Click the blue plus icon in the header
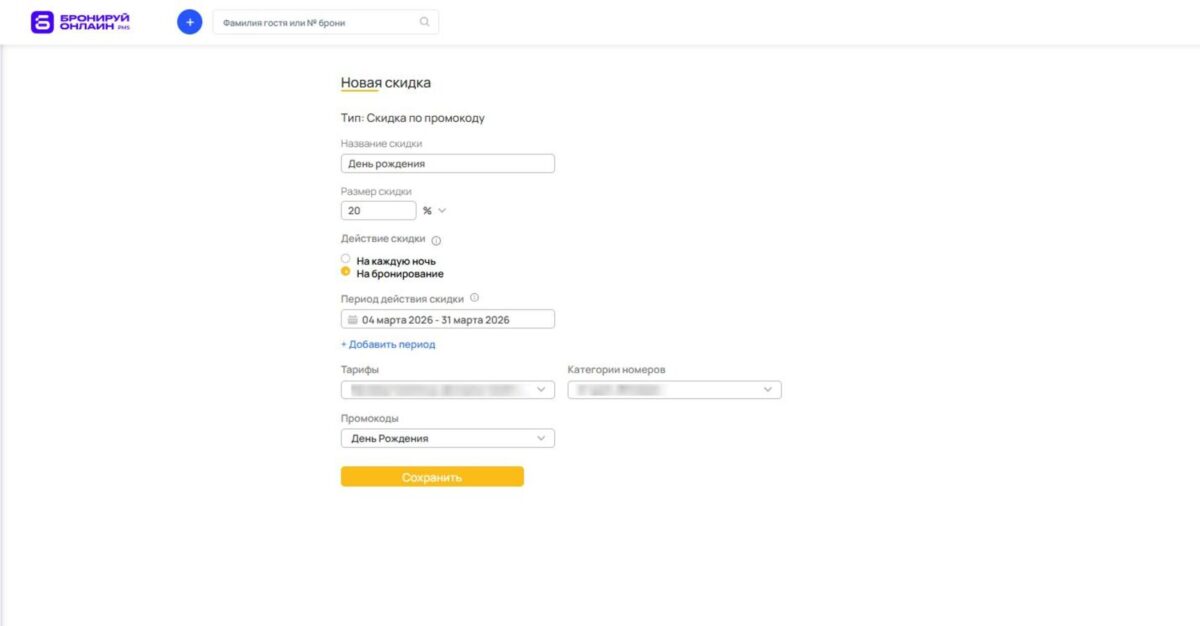 pyautogui.click(x=189, y=21)
